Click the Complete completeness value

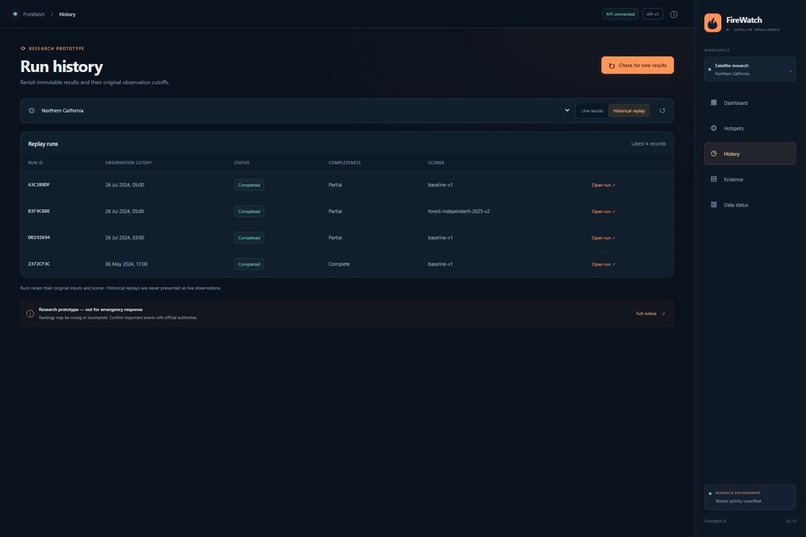[x=339, y=264]
